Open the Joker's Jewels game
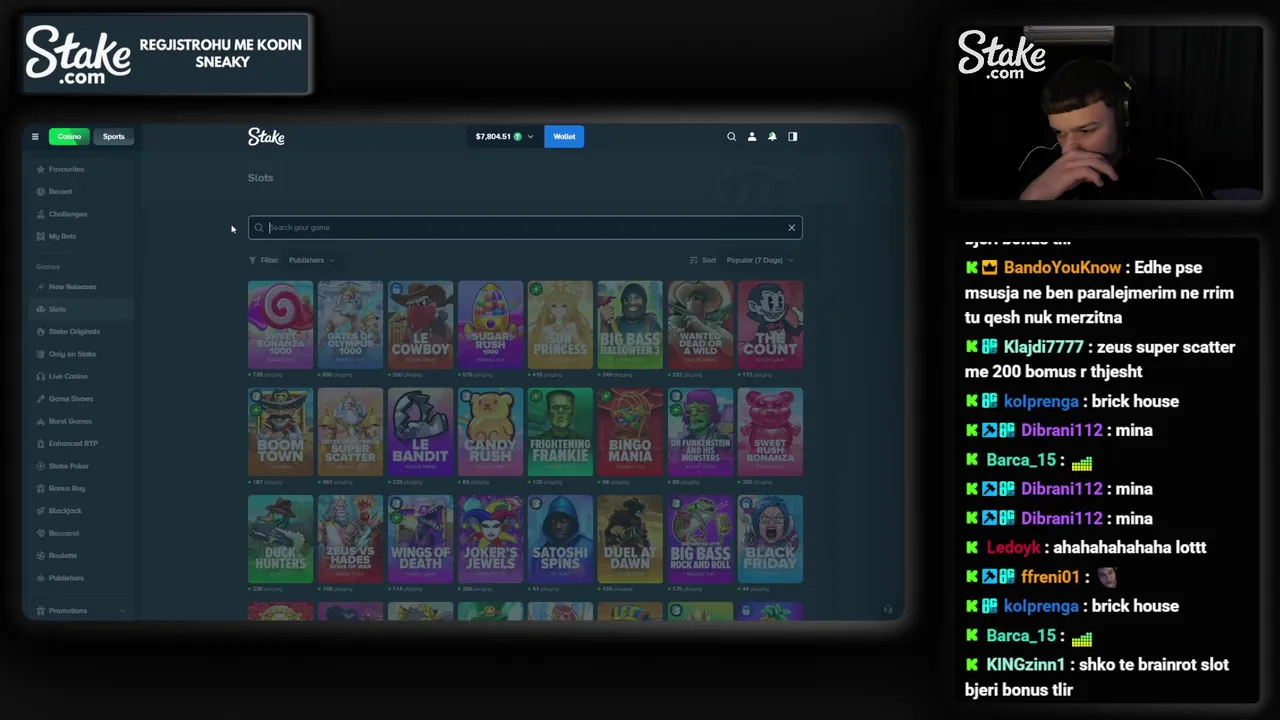The width and height of the screenshot is (1280, 720). coord(490,539)
